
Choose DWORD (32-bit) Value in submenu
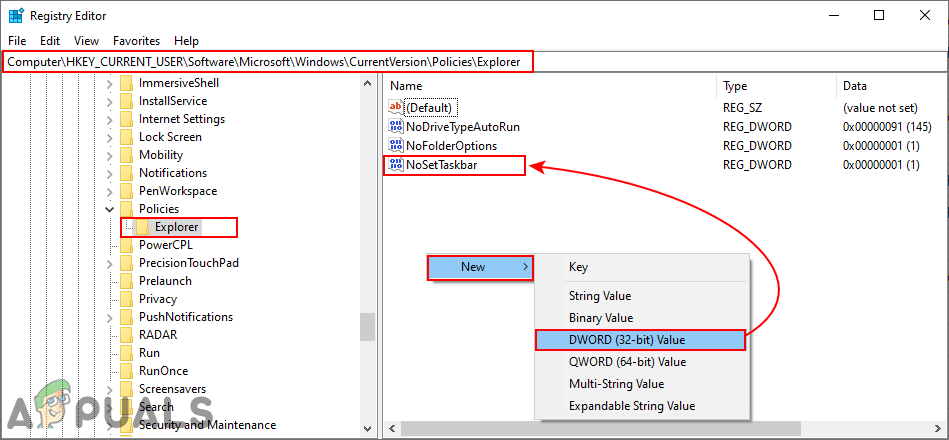point(640,340)
